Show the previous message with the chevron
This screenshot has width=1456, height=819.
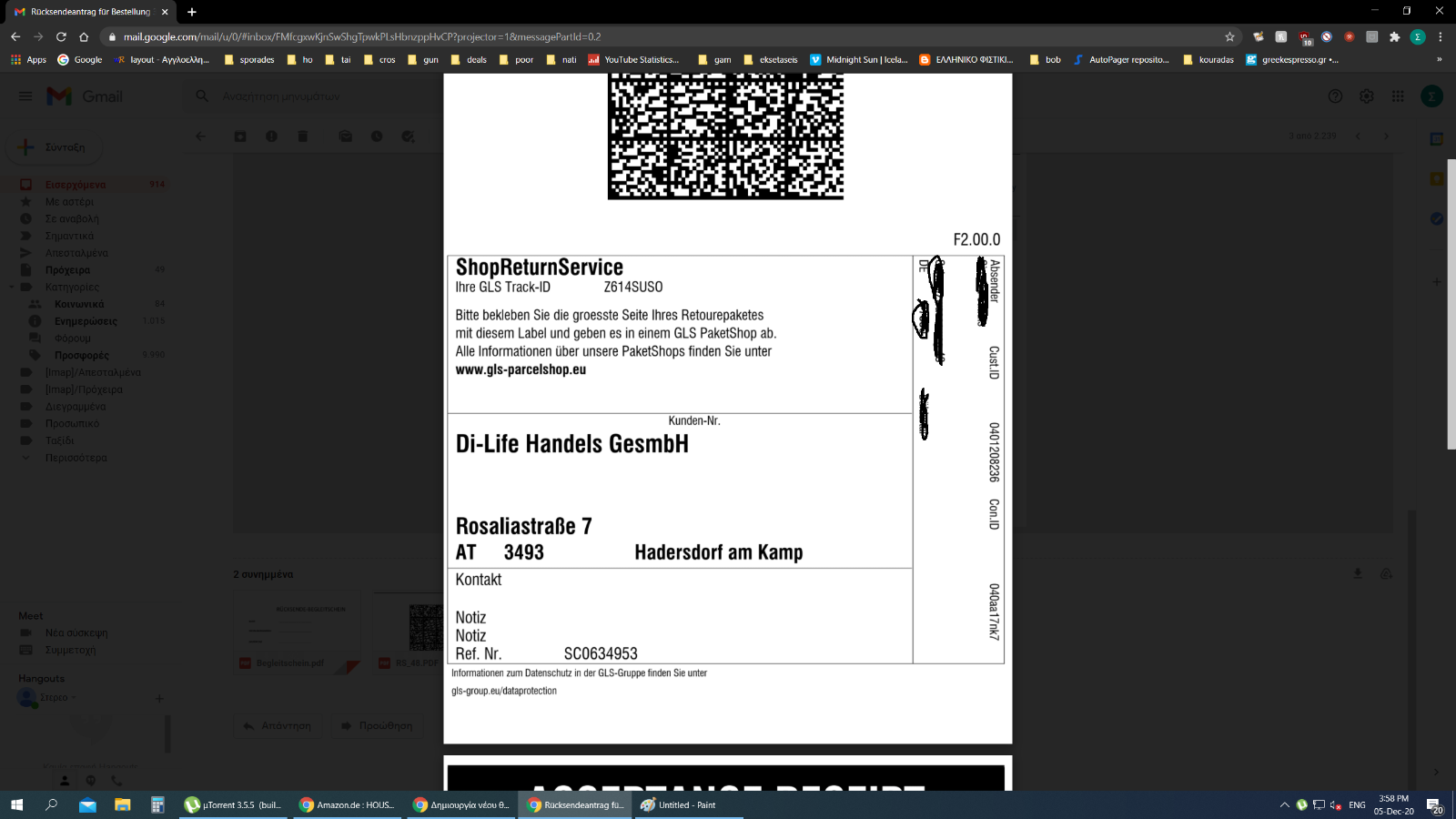[x=1358, y=136]
